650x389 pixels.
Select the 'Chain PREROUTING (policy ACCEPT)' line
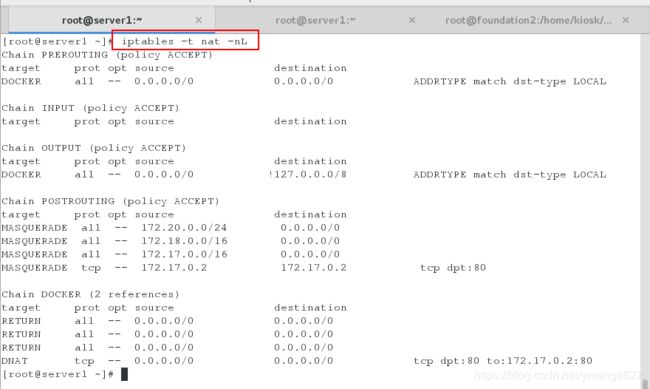tap(107, 55)
